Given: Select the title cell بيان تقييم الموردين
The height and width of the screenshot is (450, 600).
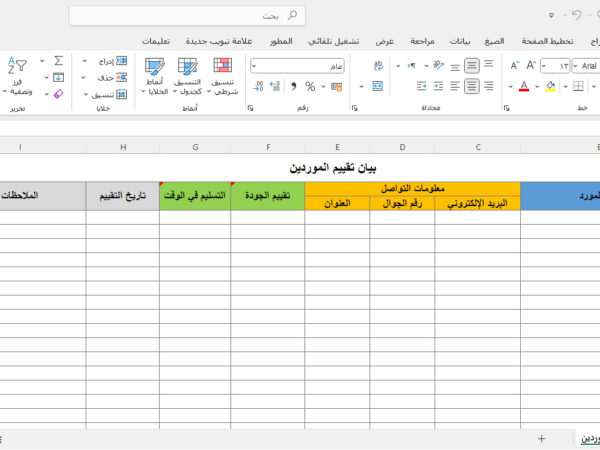Looking at the screenshot, I should (333, 168).
